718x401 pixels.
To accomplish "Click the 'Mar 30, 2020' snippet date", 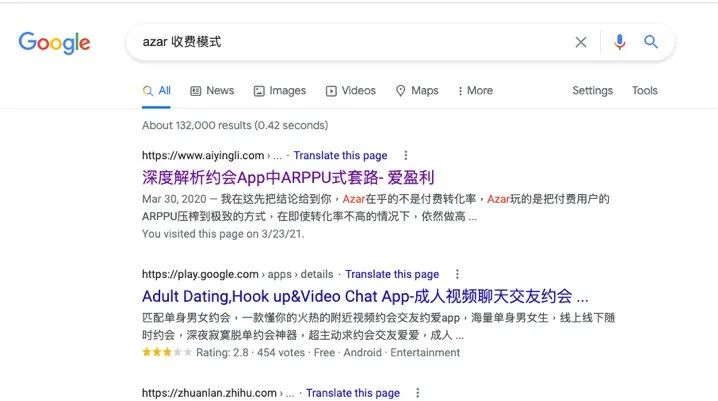I will tap(174, 199).
